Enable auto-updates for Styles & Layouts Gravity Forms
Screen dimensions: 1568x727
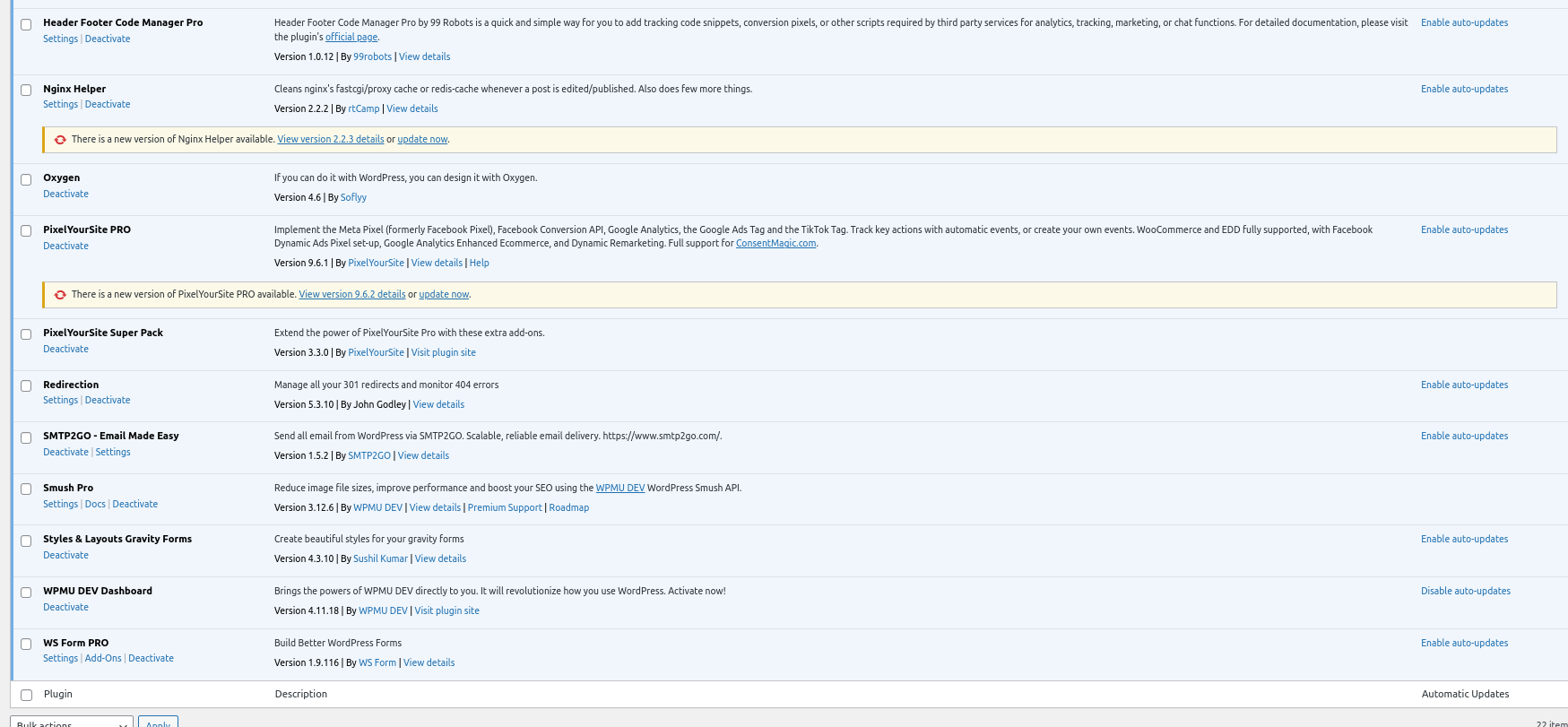tap(1464, 540)
